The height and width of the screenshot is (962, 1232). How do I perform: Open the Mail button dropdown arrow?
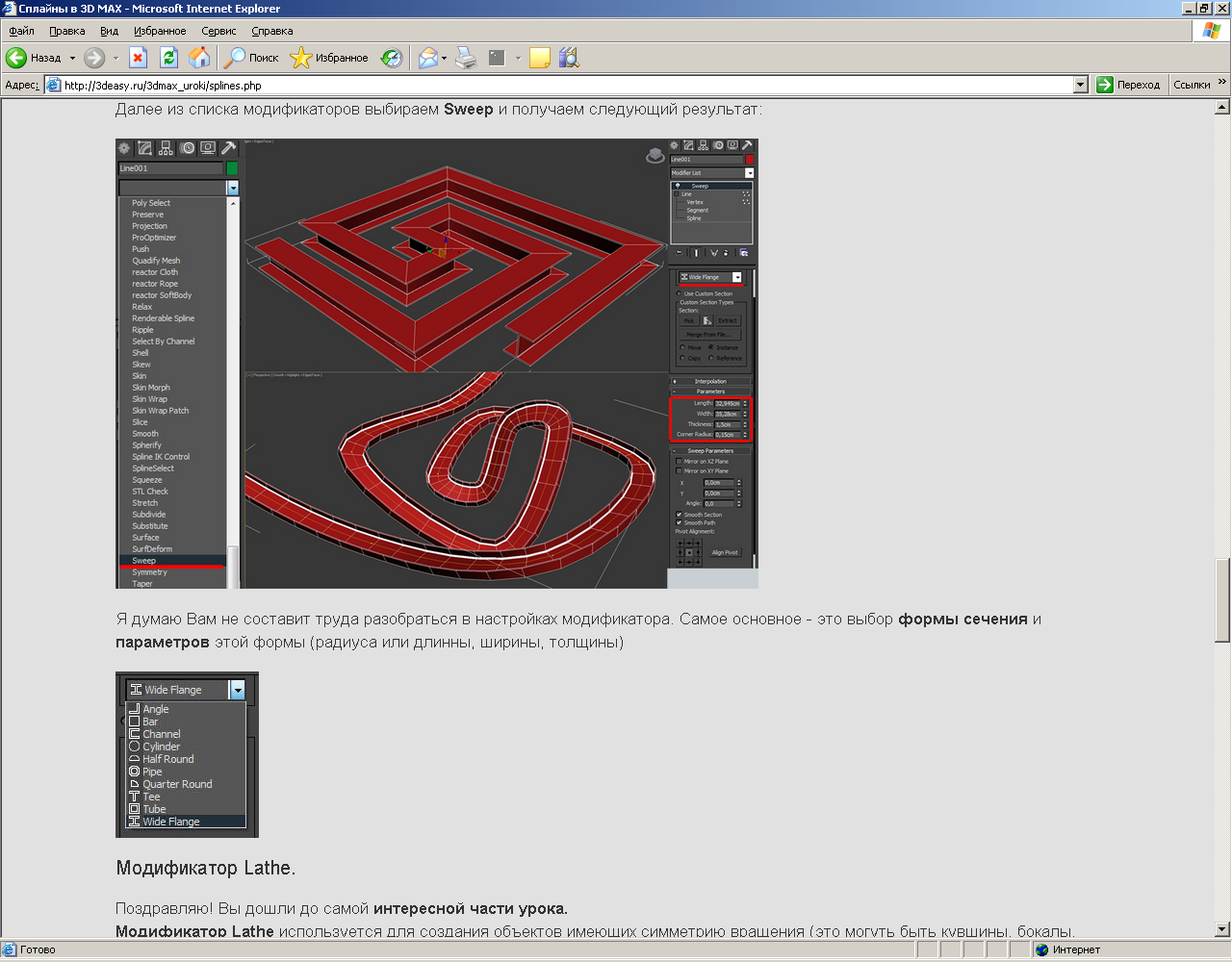point(444,58)
